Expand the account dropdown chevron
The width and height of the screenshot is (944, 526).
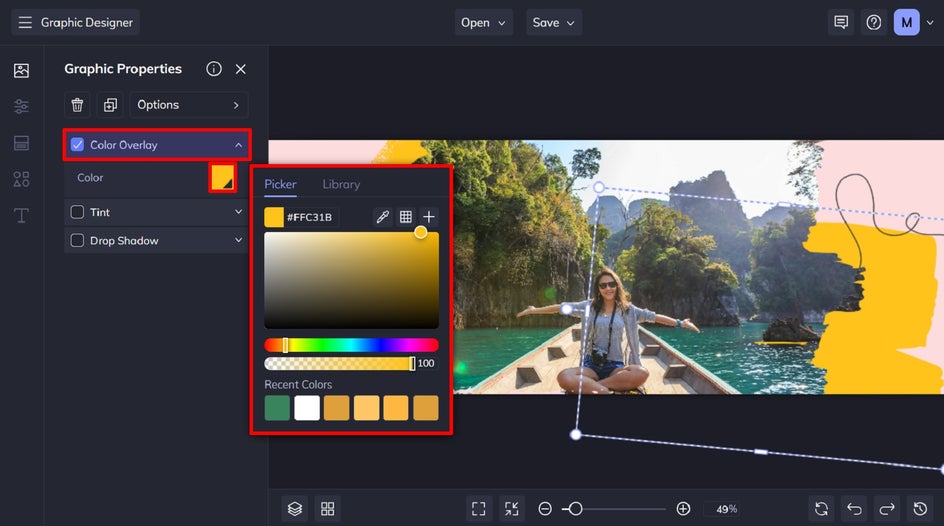pyautogui.click(x=930, y=22)
